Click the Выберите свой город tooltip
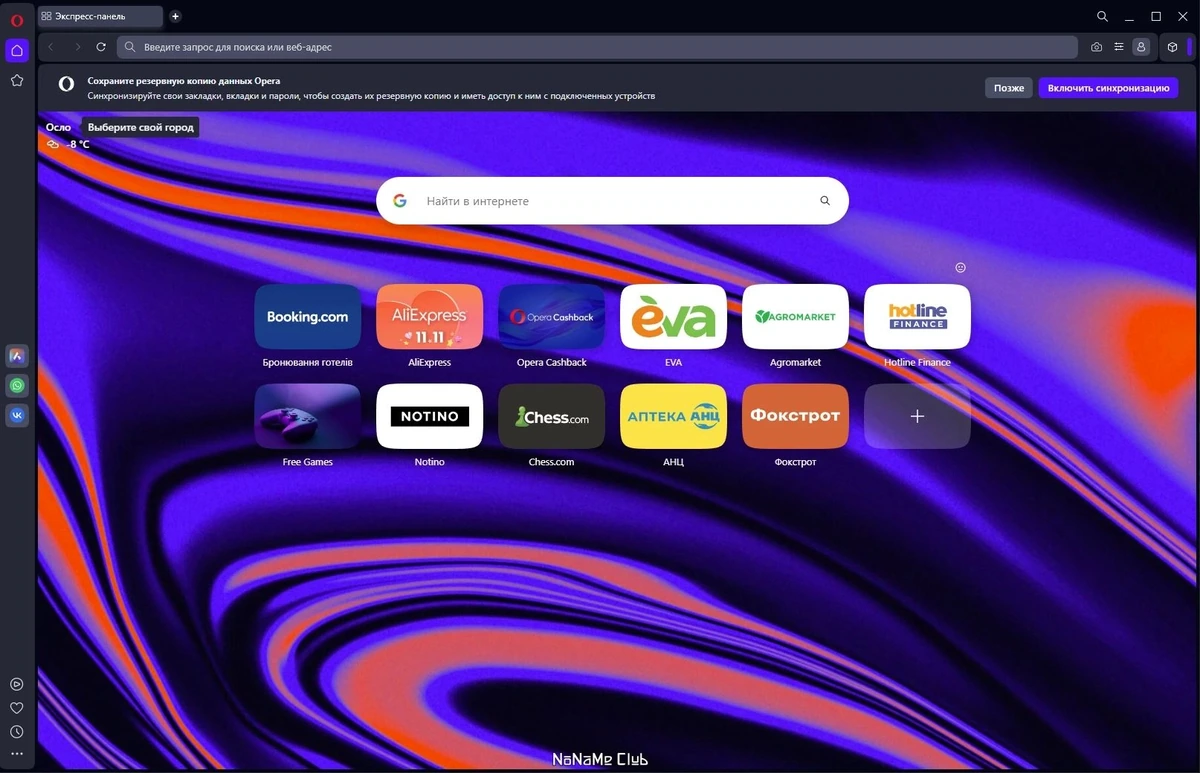This screenshot has height=773, width=1200. [x=140, y=127]
